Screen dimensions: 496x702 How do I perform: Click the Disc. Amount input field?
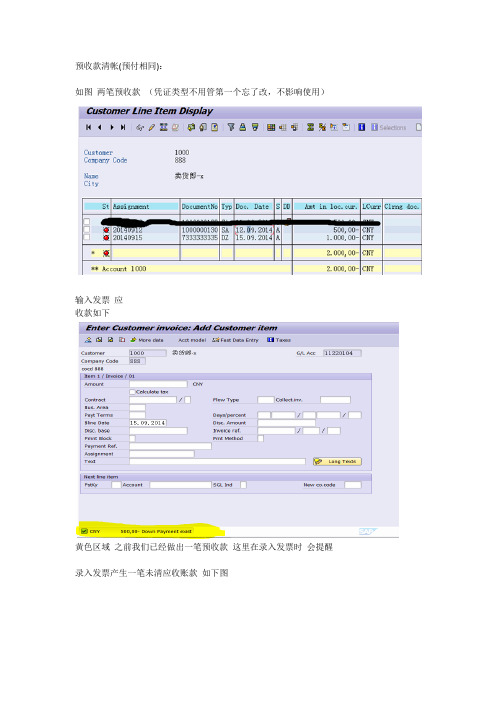(286, 423)
